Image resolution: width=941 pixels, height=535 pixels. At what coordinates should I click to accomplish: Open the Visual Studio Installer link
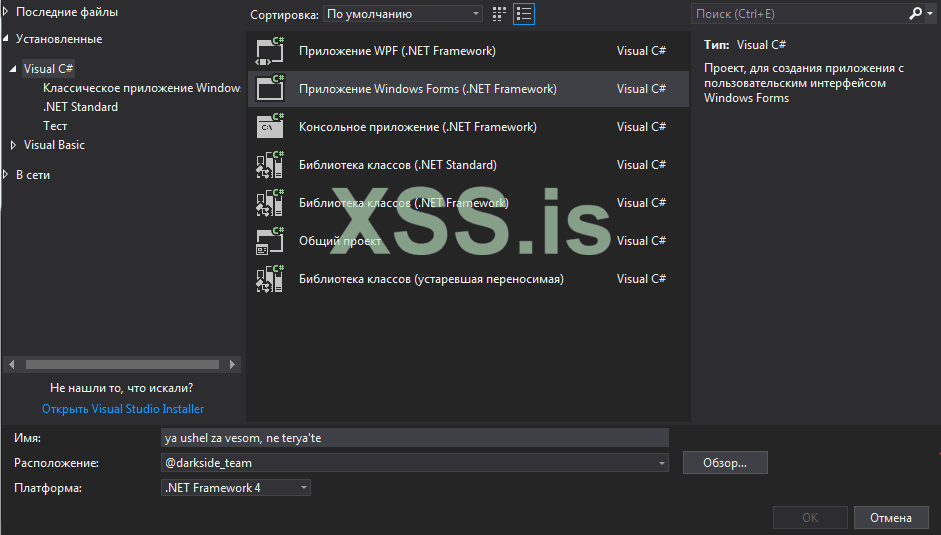tap(123, 409)
